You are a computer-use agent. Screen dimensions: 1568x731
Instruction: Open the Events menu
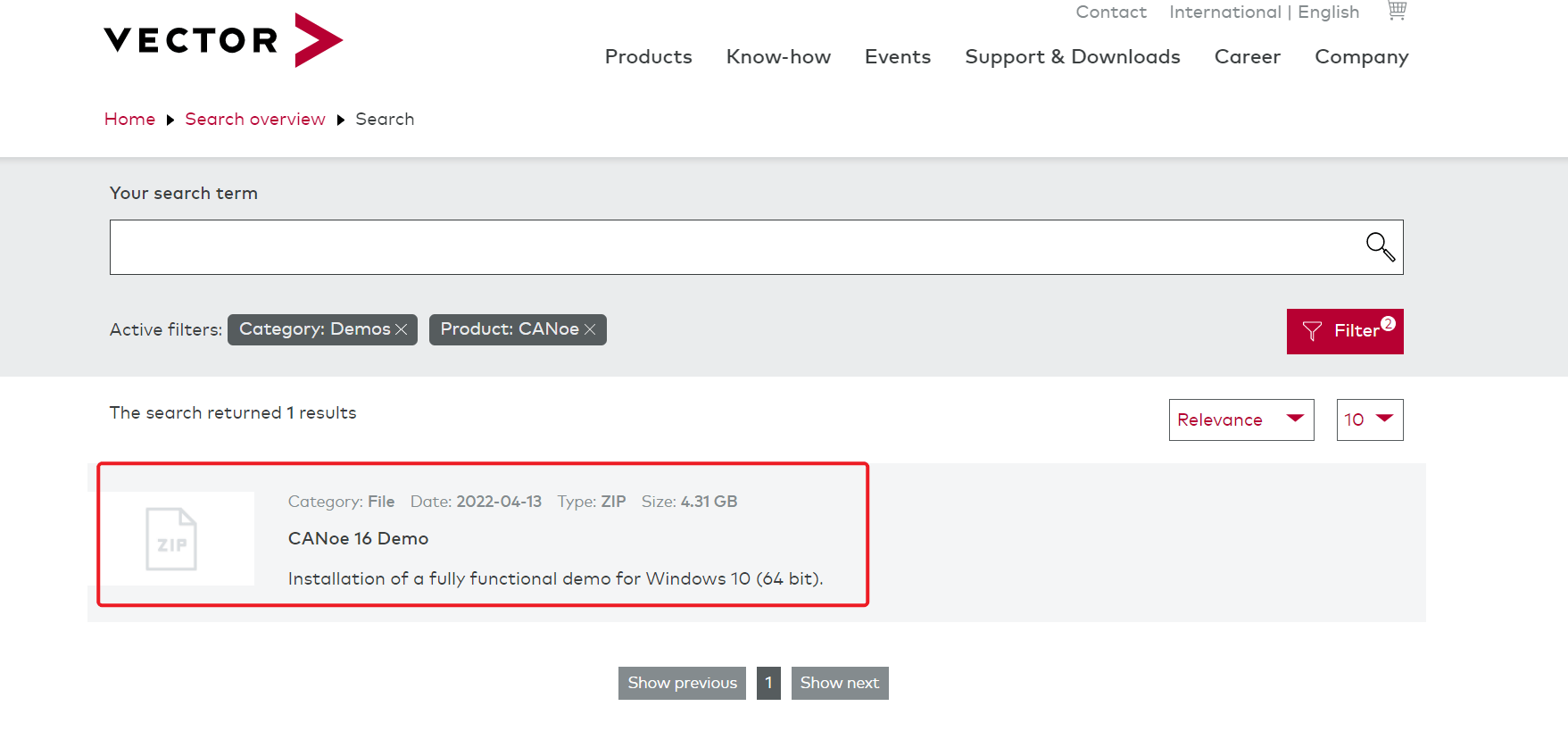(898, 57)
